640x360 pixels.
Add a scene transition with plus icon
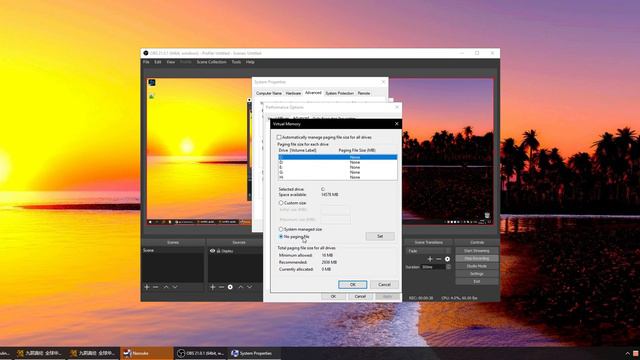[430, 259]
